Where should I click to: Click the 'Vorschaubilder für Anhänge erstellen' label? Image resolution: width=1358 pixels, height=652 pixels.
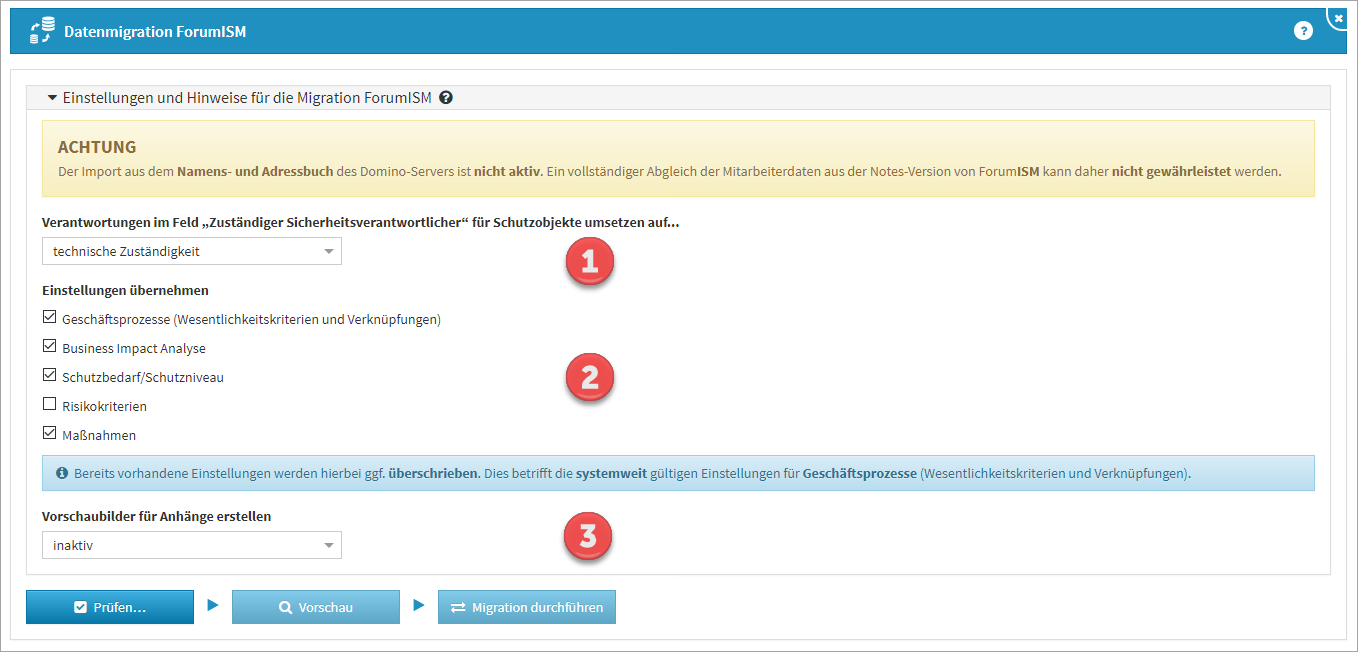[x=156, y=517]
